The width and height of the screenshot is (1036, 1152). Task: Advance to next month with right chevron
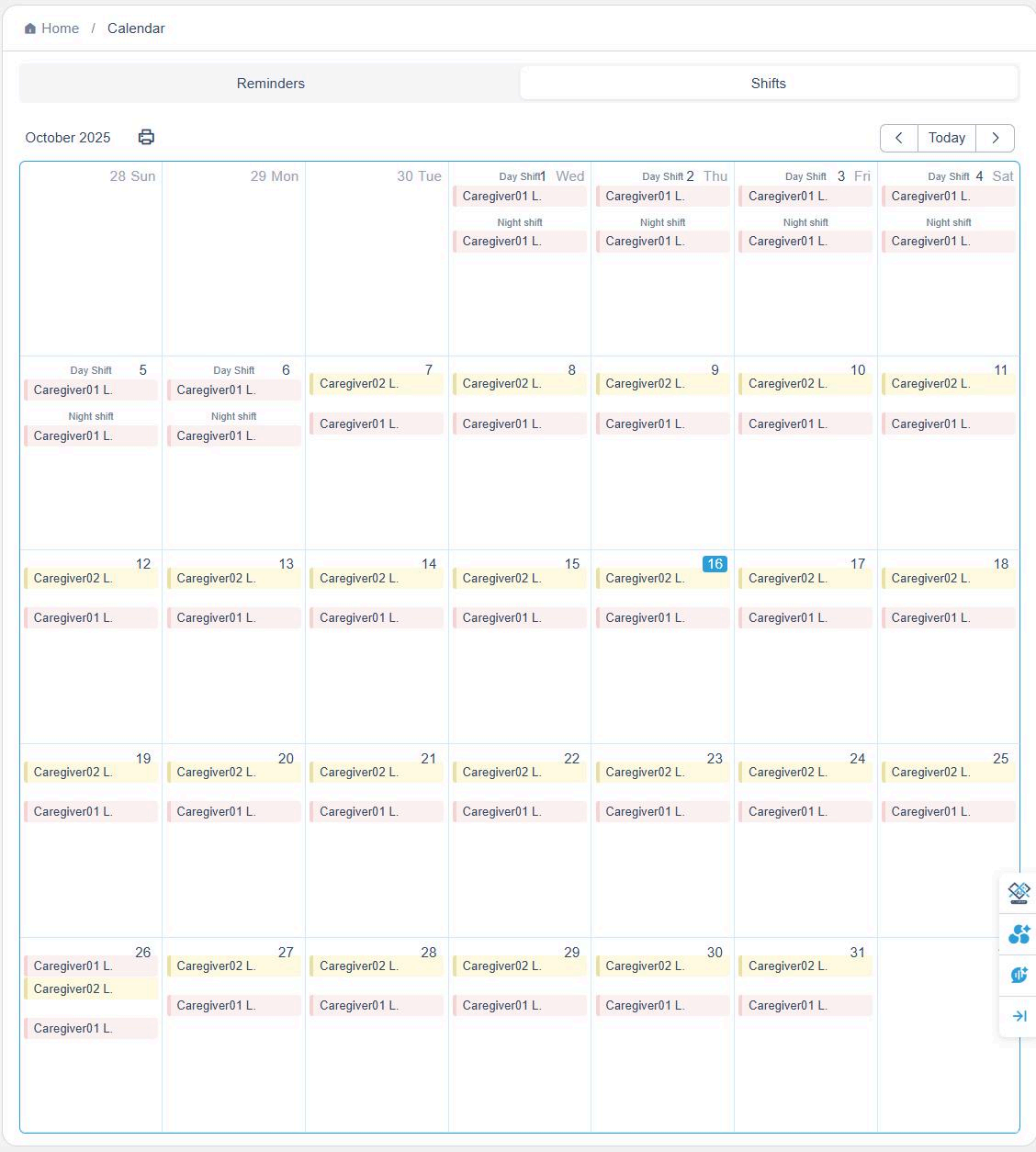tap(995, 138)
